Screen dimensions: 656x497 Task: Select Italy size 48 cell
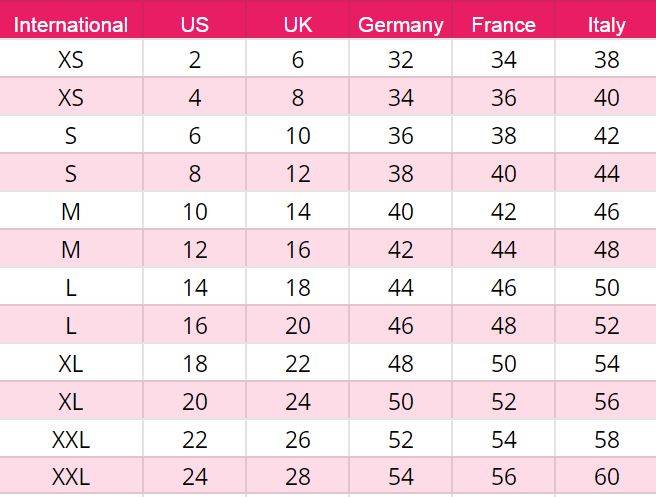[x=607, y=250]
